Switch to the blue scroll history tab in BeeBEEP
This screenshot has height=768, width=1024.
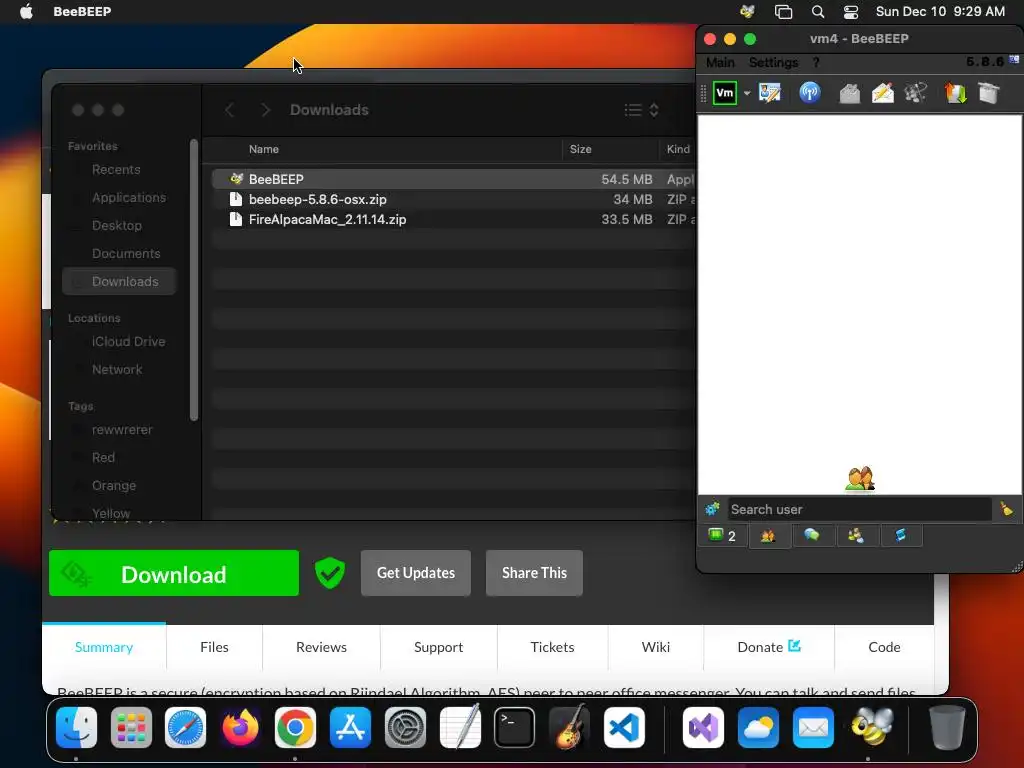tap(901, 536)
